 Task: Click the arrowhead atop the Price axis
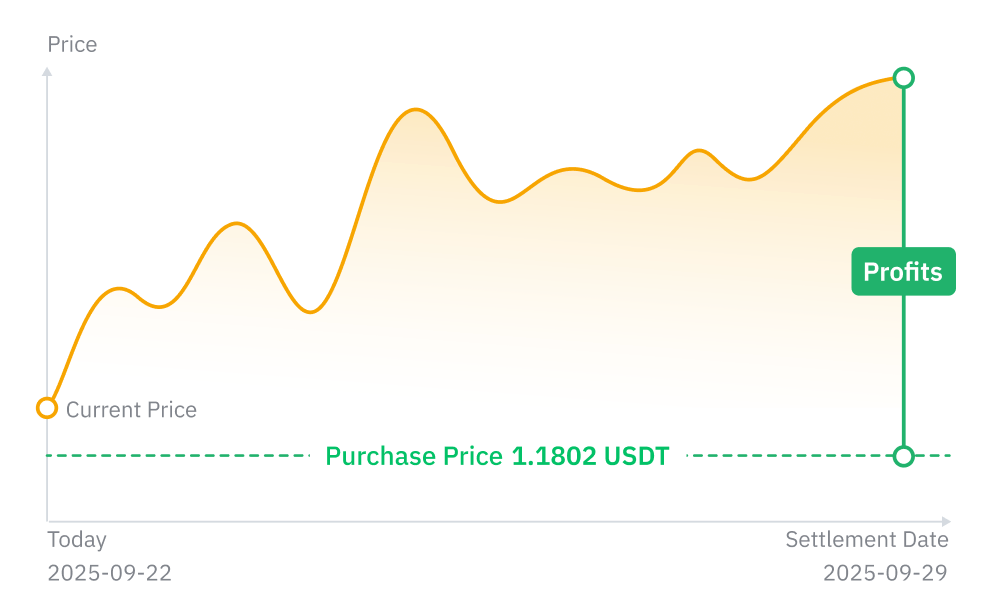click(47, 72)
